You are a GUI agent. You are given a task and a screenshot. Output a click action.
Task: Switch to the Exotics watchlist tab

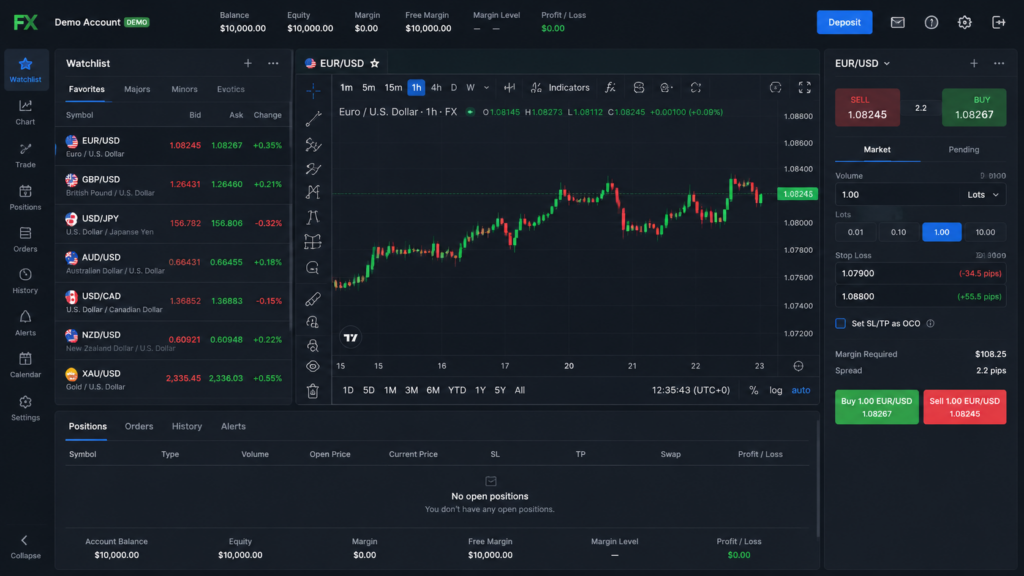[x=231, y=89]
